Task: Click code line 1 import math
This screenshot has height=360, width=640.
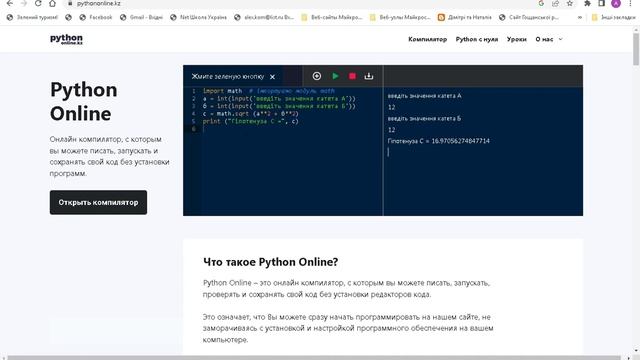Action: [x=269, y=91]
